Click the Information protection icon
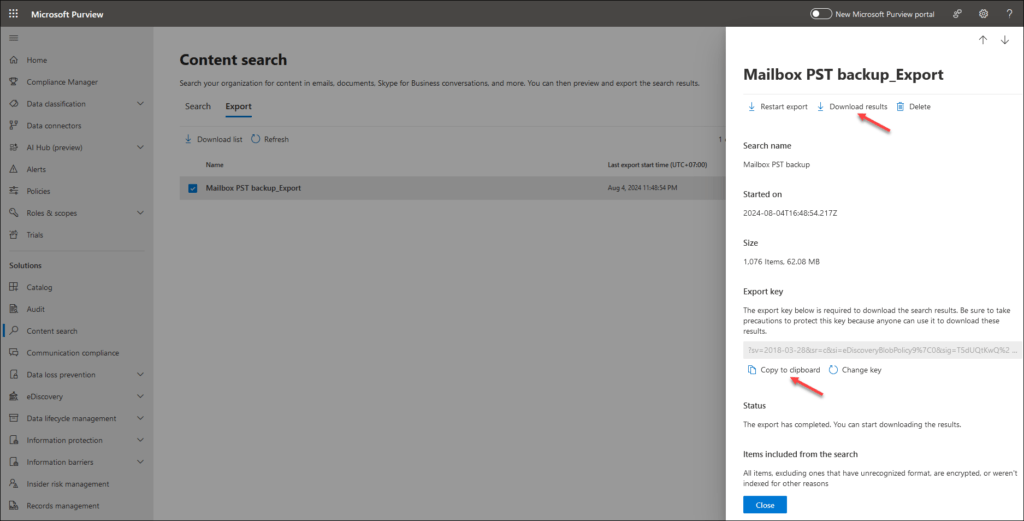 coord(14,440)
